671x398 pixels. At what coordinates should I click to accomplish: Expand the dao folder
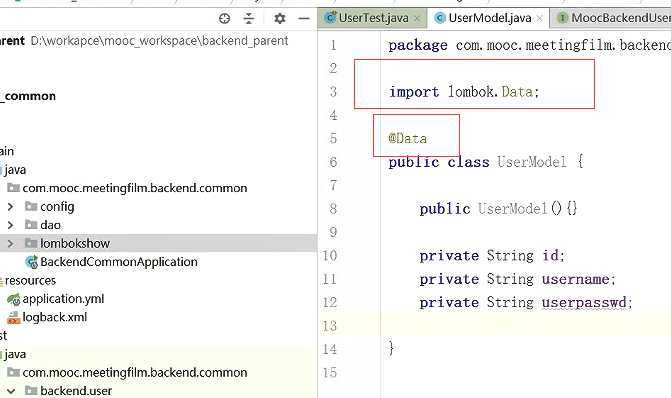(11, 225)
